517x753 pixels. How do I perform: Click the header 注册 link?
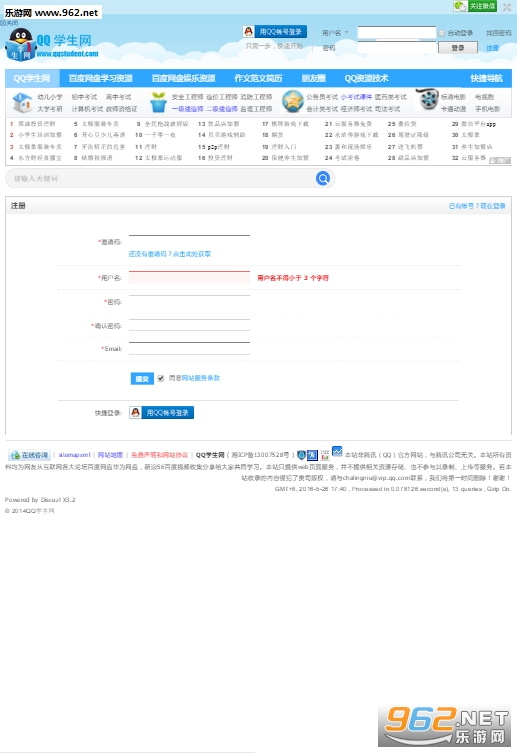tap(492, 48)
